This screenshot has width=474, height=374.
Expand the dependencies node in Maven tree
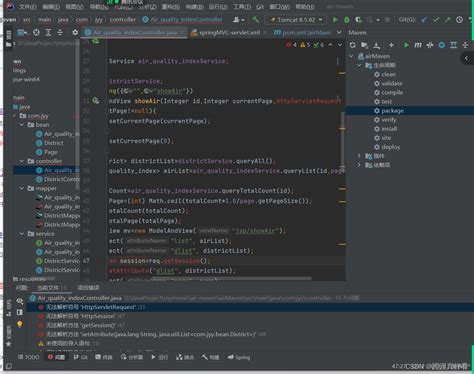359,165
